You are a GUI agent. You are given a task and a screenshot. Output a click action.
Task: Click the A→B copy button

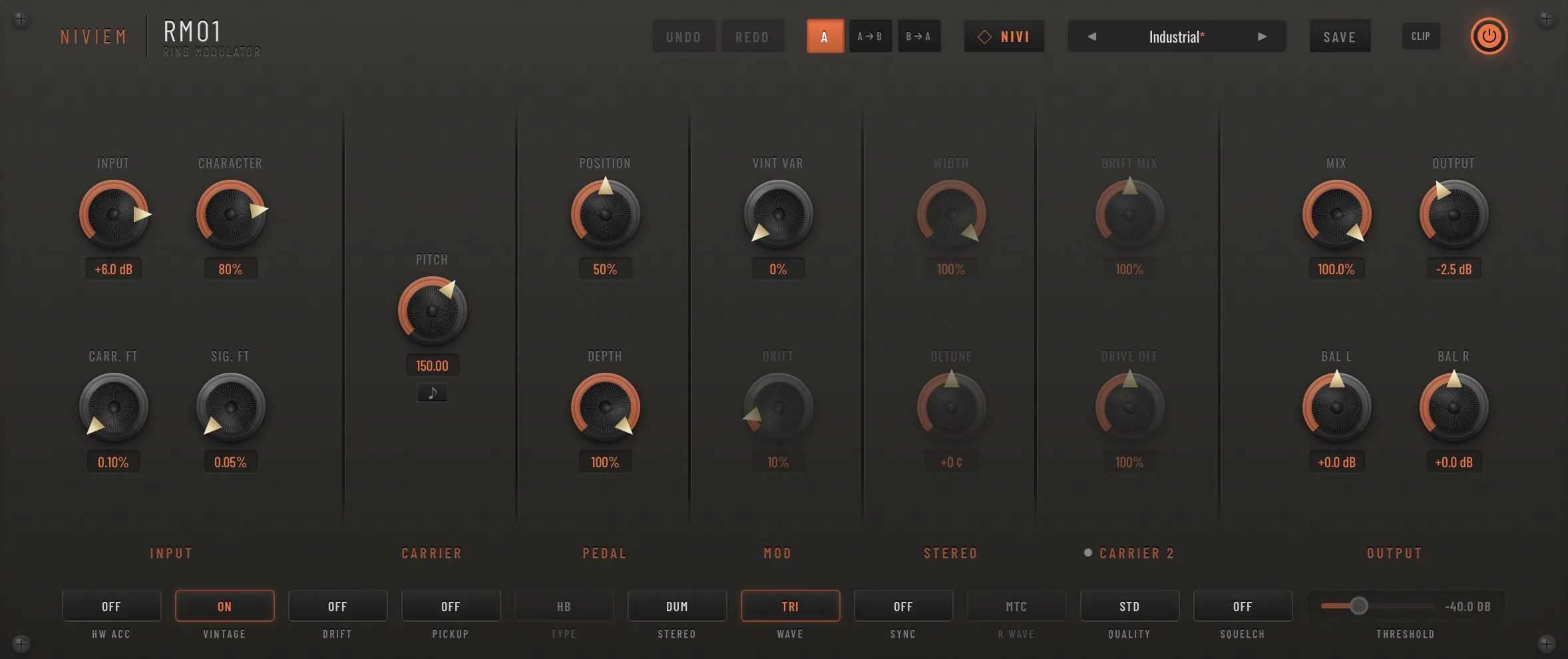point(870,37)
